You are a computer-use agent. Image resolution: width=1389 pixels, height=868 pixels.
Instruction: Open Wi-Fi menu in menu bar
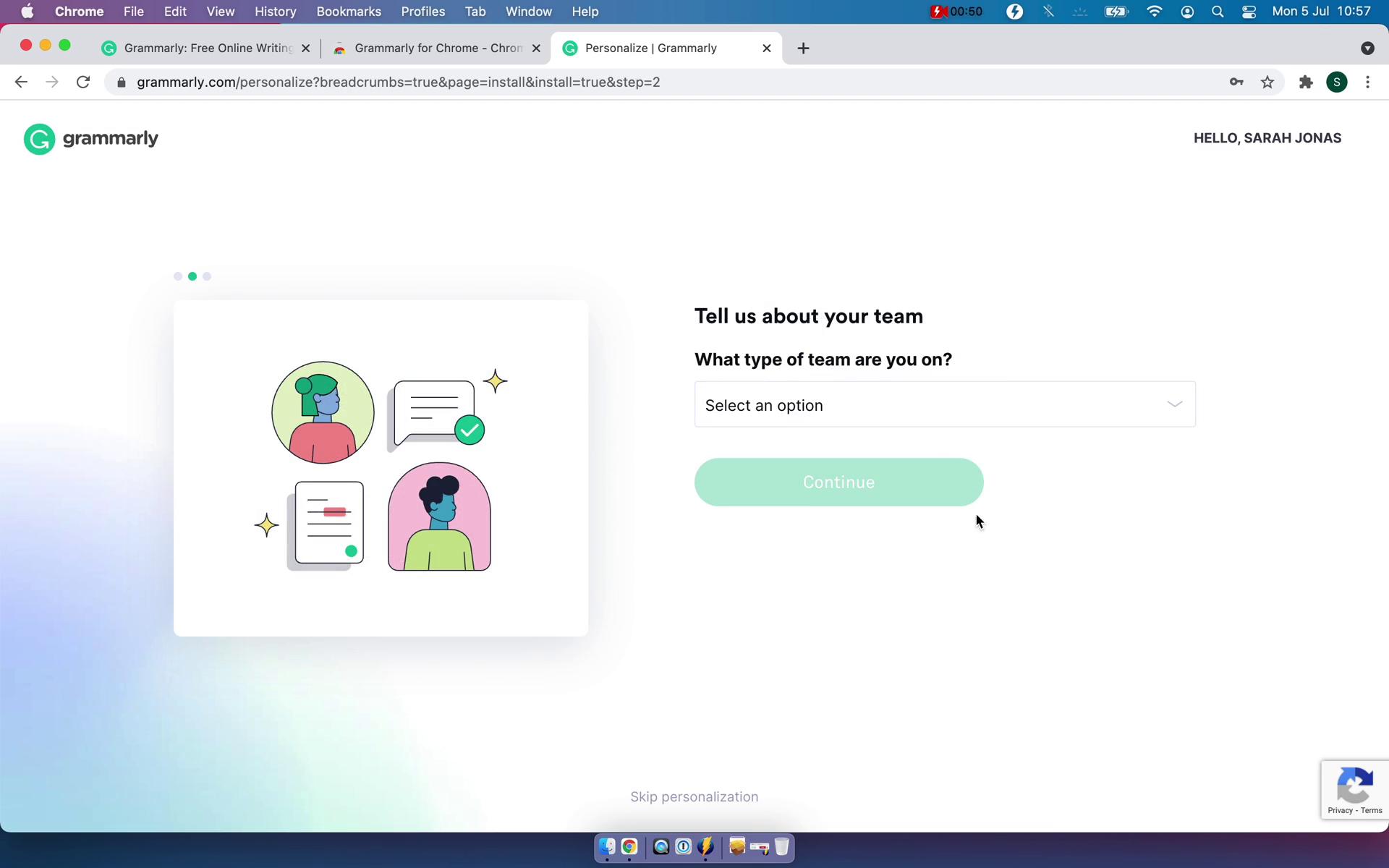point(1155,12)
